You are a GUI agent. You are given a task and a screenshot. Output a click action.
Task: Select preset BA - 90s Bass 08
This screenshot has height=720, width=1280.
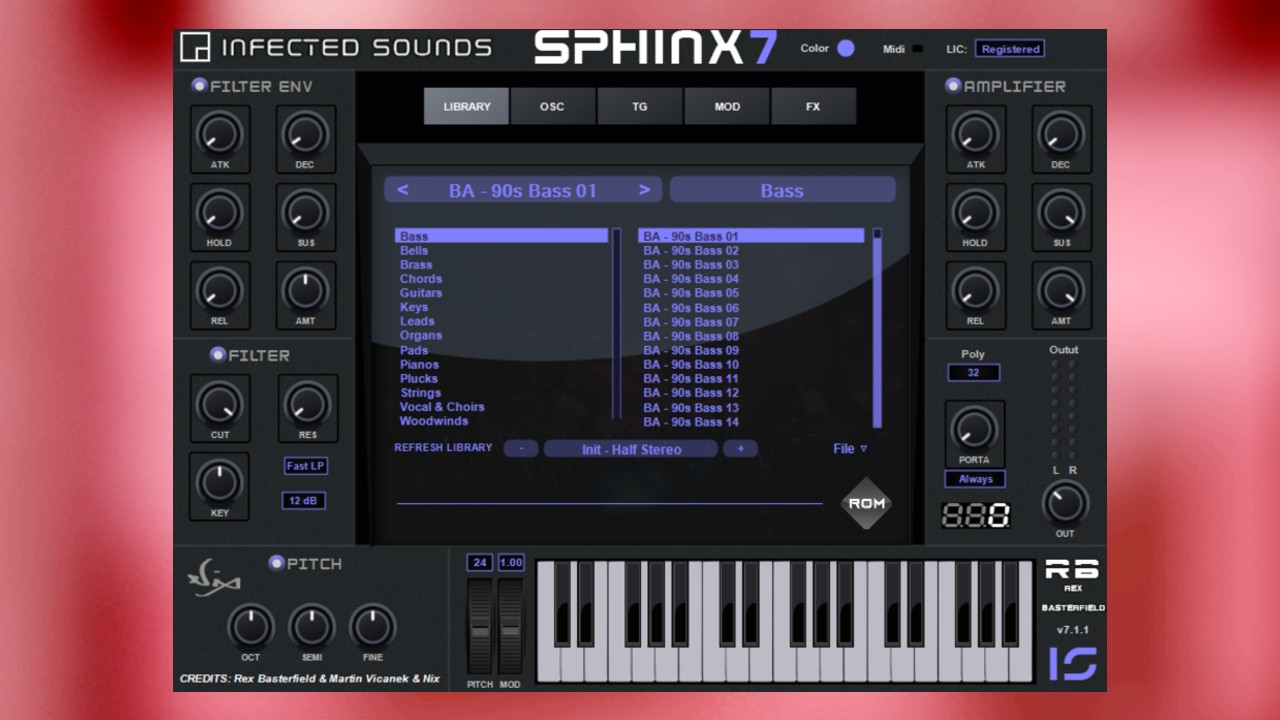tap(691, 336)
